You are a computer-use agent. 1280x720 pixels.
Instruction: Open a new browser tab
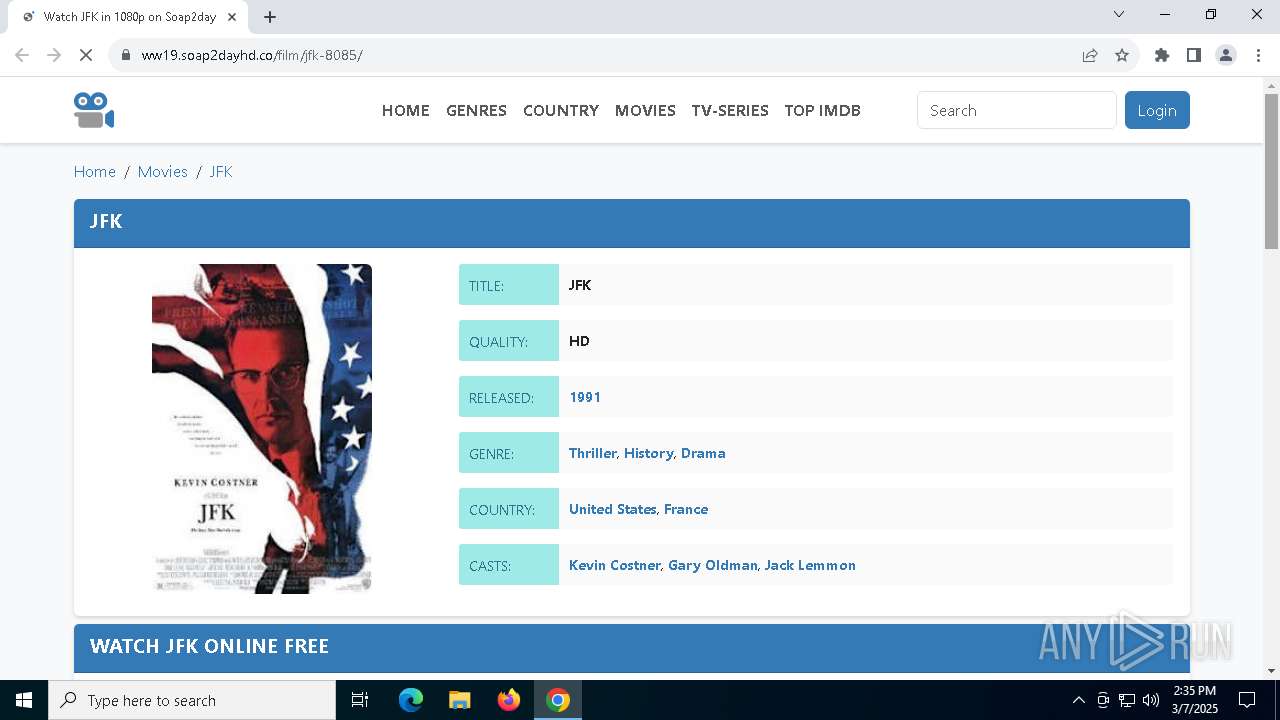(270, 16)
